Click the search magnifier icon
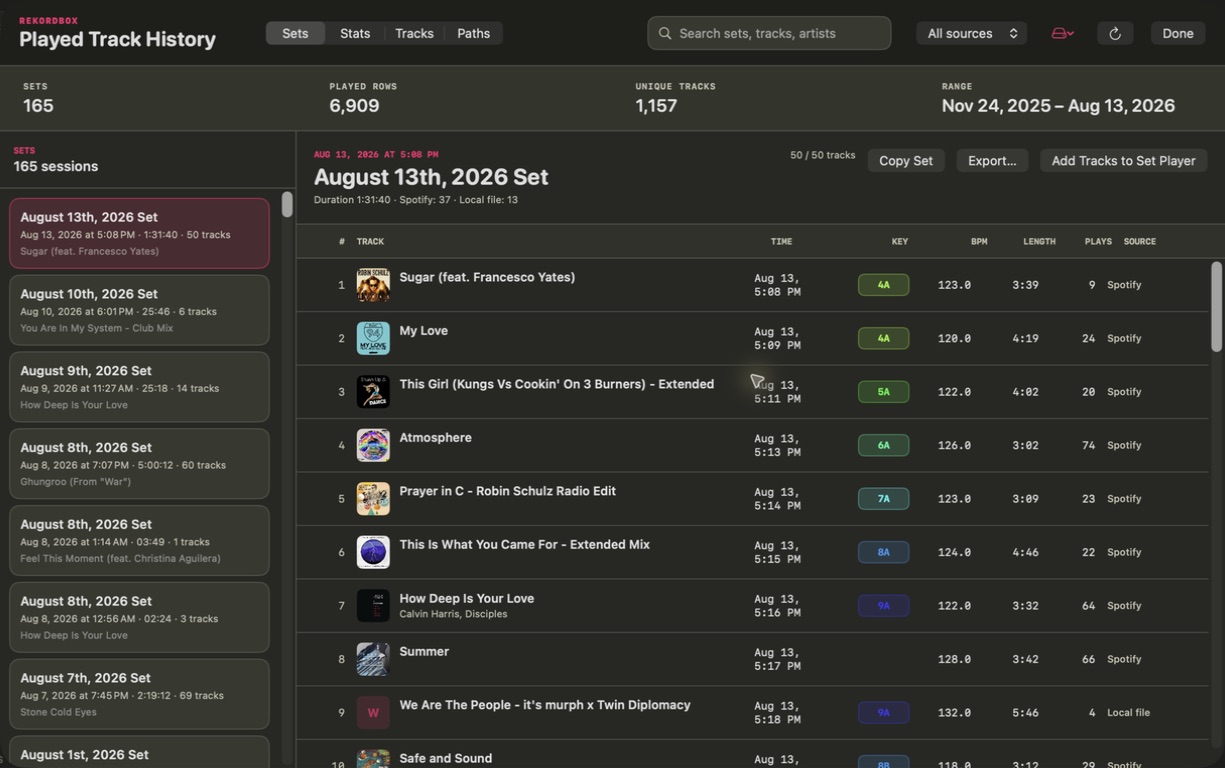1225x768 pixels. pos(664,33)
